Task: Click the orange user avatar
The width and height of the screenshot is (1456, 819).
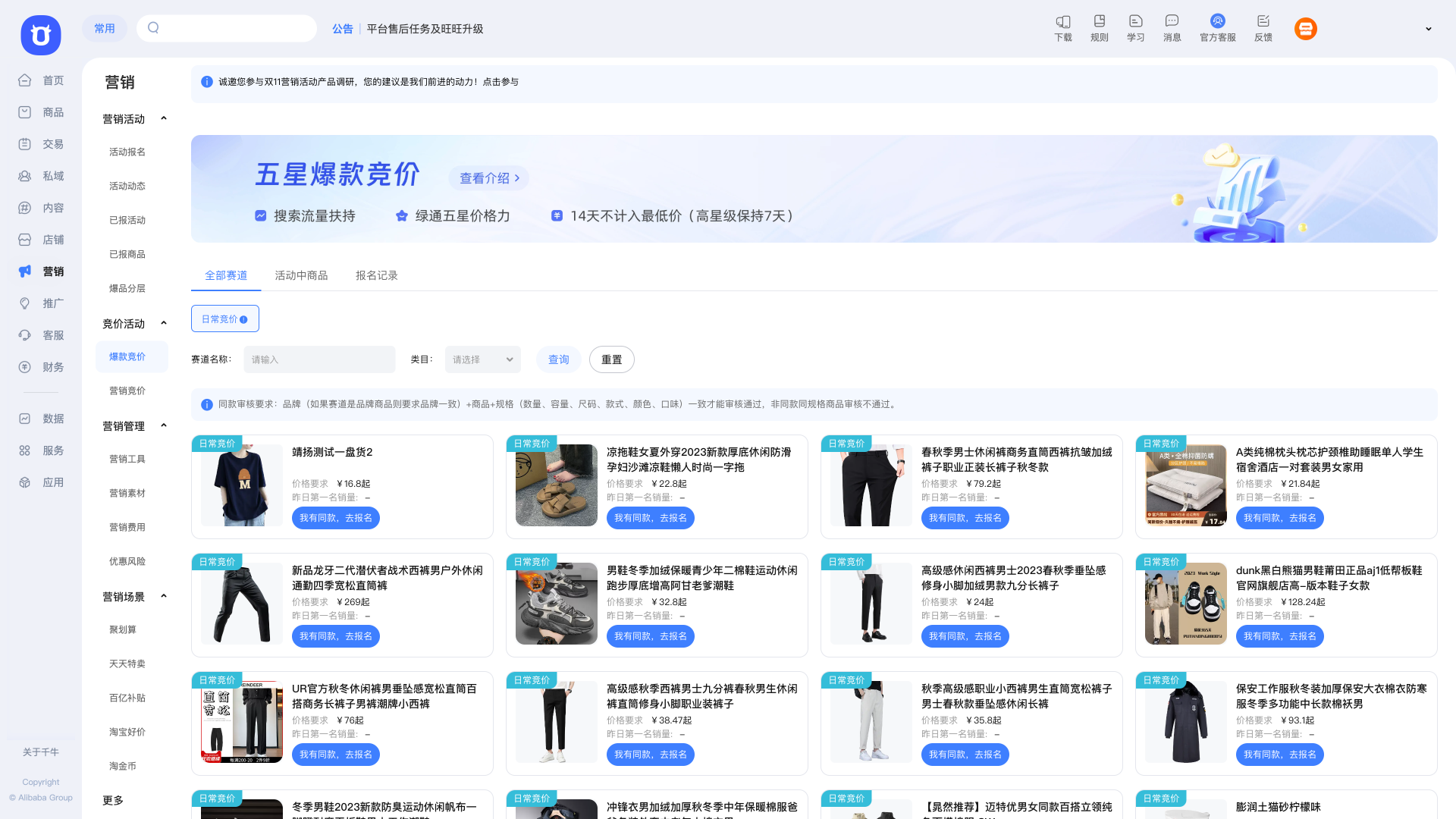Action: pos(1306,29)
